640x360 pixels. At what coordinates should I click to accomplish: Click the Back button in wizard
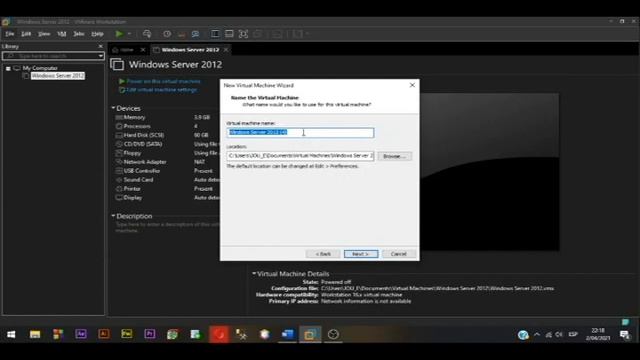pos(323,254)
